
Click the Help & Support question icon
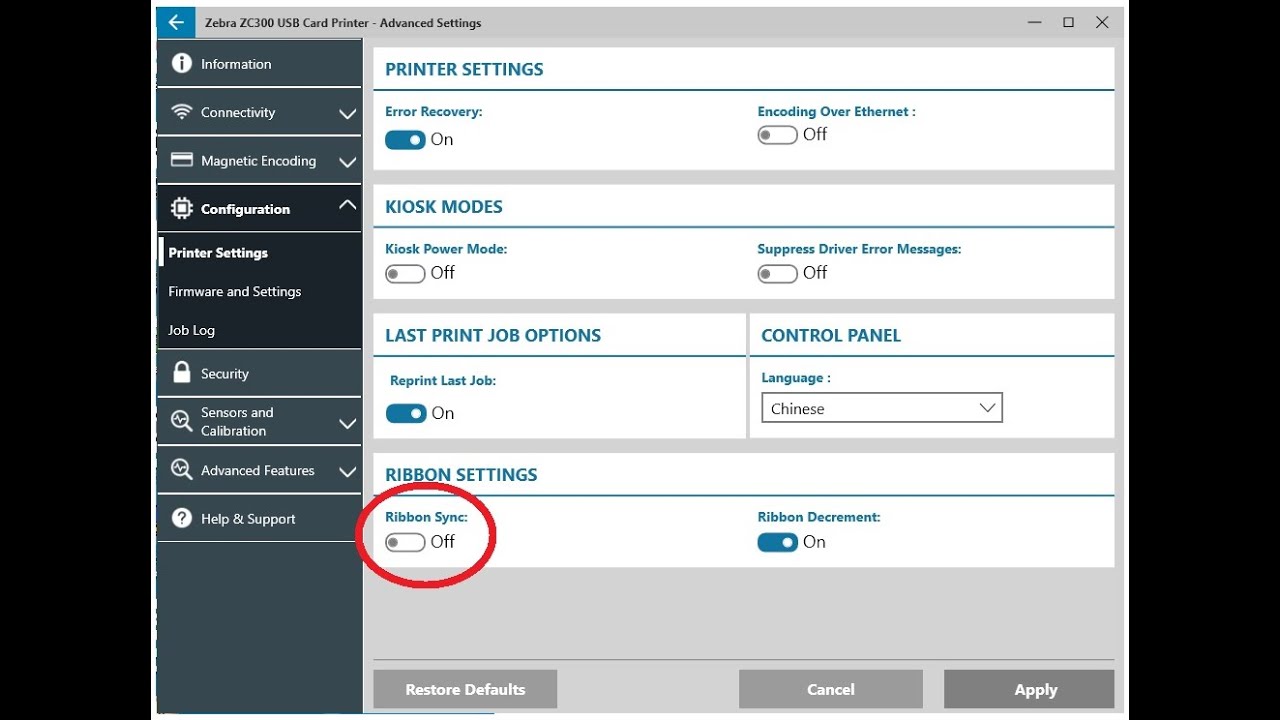(181, 518)
